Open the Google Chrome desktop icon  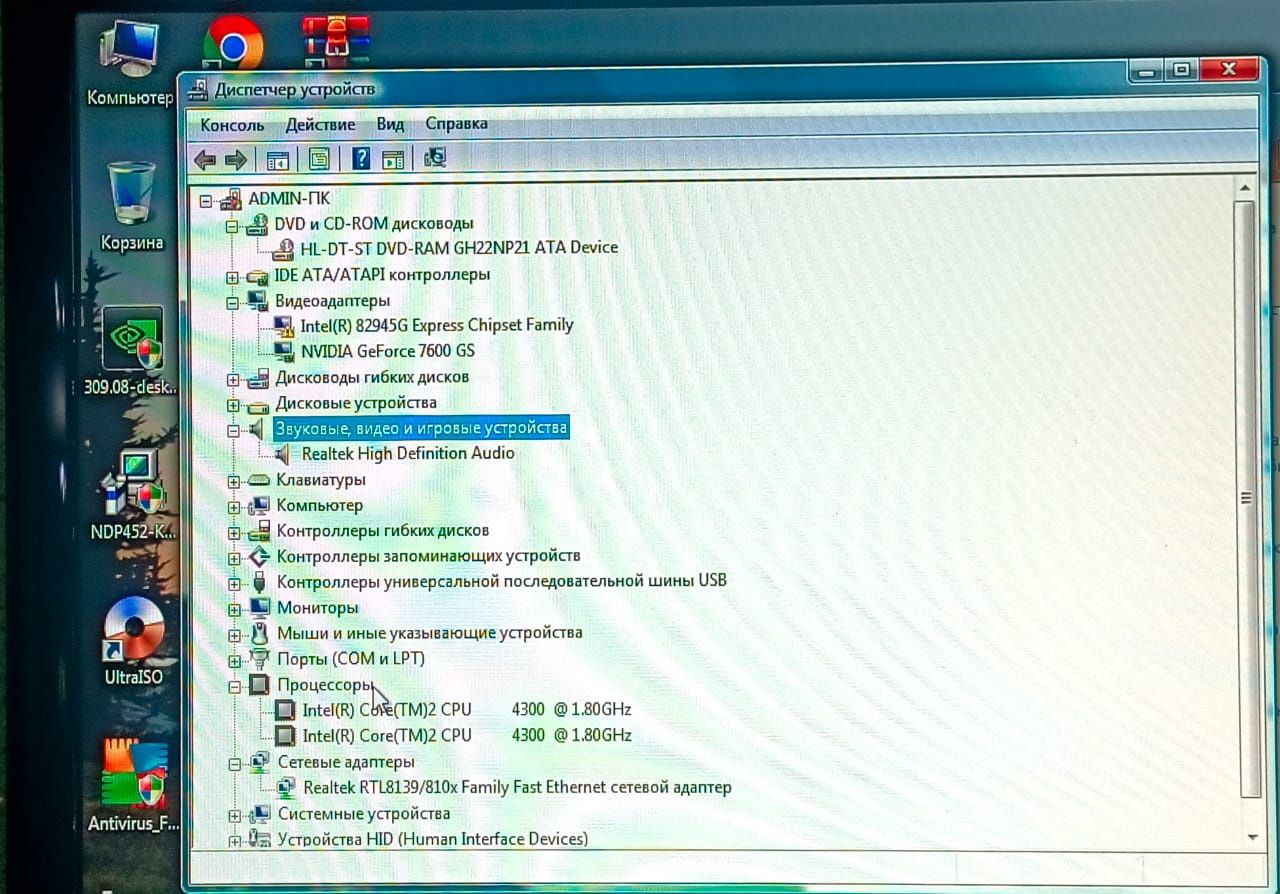[233, 44]
